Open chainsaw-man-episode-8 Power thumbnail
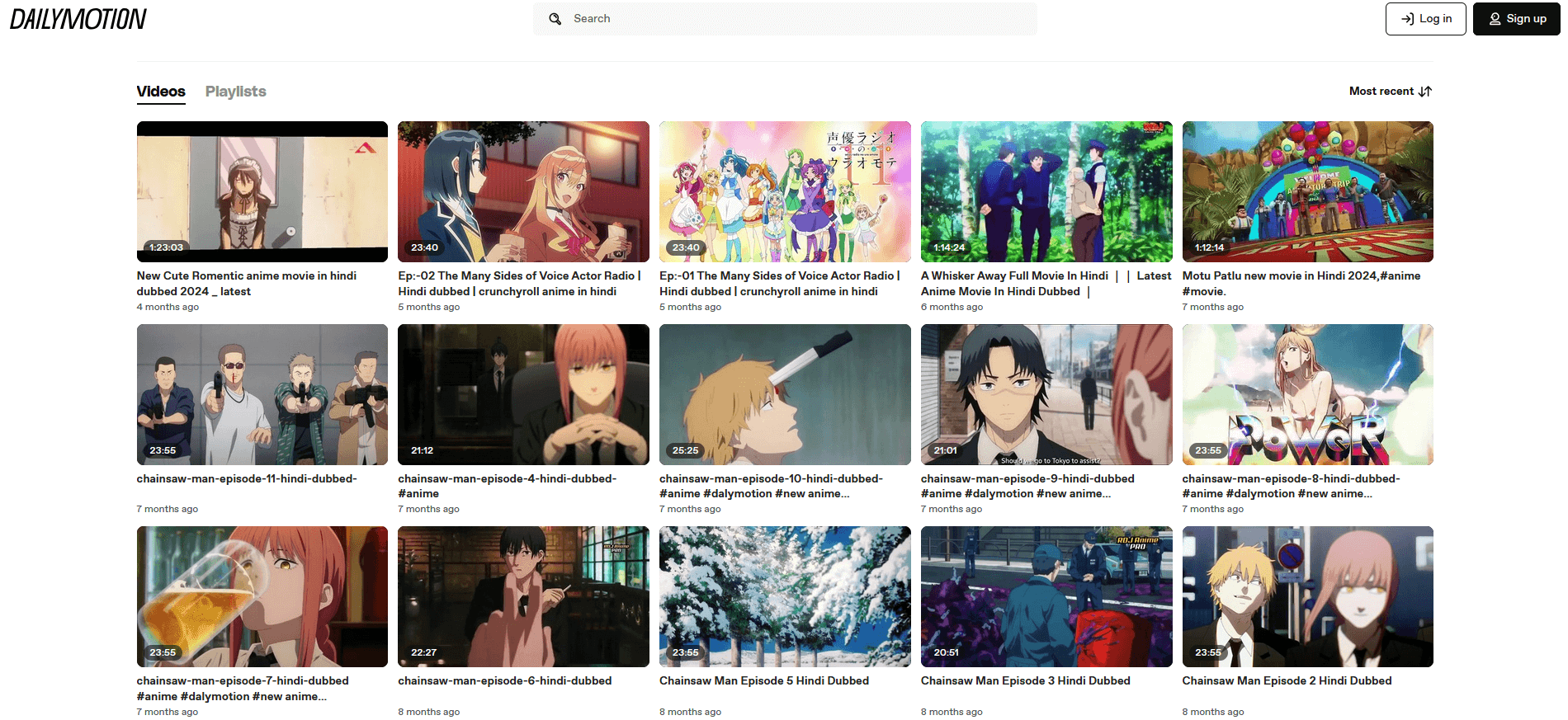The height and width of the screenshot is (720, 1568). pyautogui.click(x=1307, y=394)
